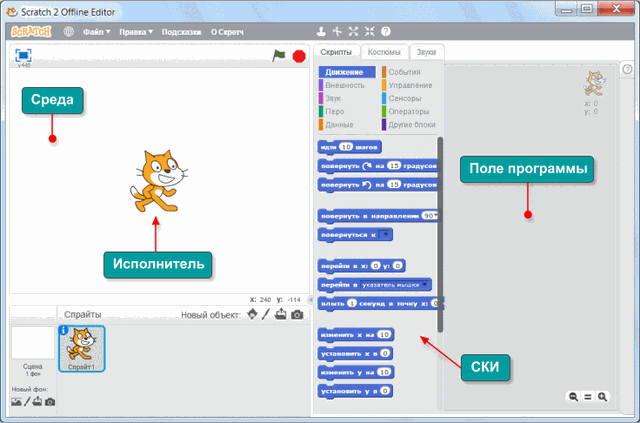Click the block help question icon
640x423 pixels.
(x=386, y=31)
